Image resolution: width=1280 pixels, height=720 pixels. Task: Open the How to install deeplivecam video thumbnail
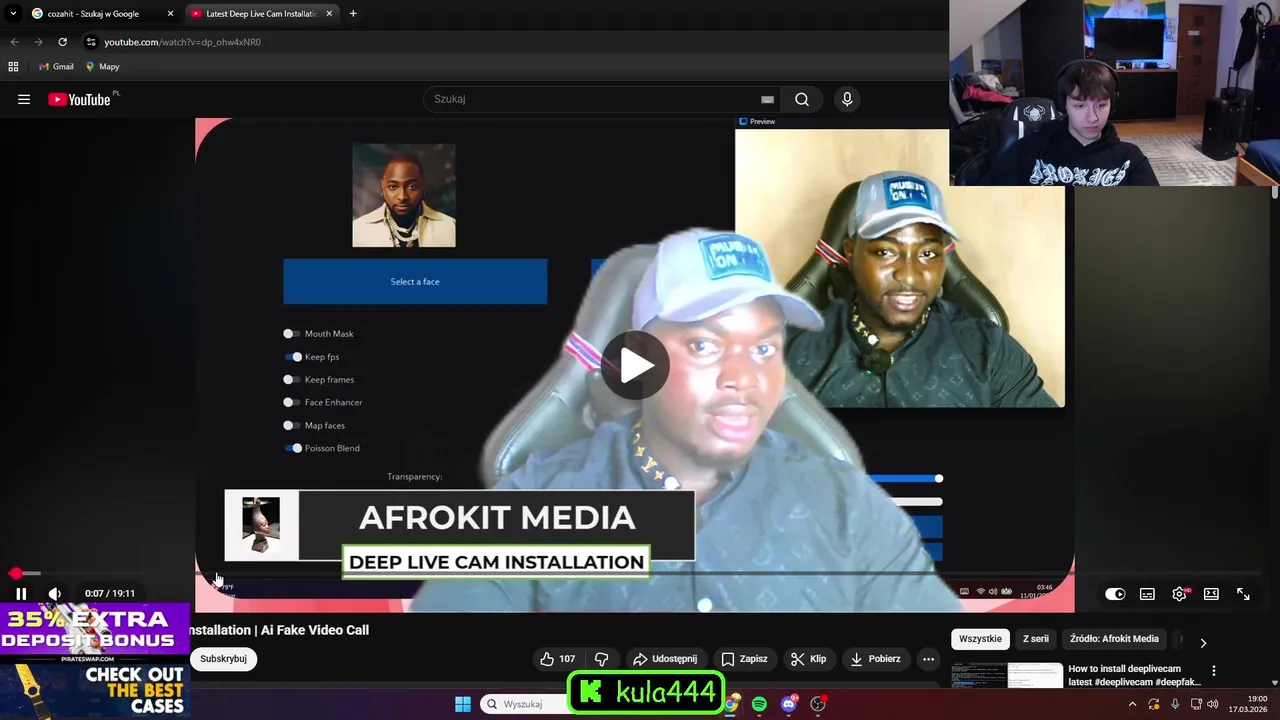(1007, 676)
